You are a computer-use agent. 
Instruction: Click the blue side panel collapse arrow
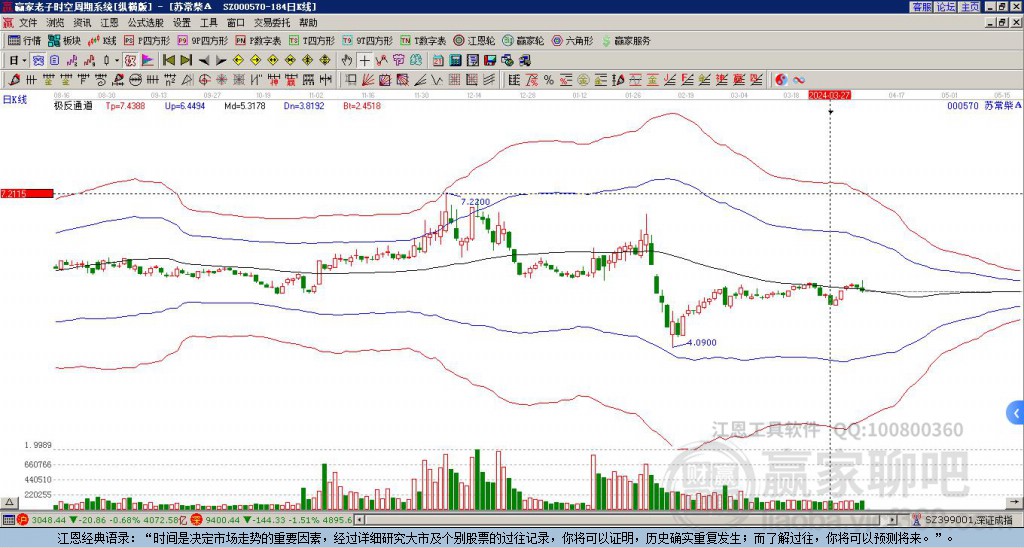coord(1016,413)
